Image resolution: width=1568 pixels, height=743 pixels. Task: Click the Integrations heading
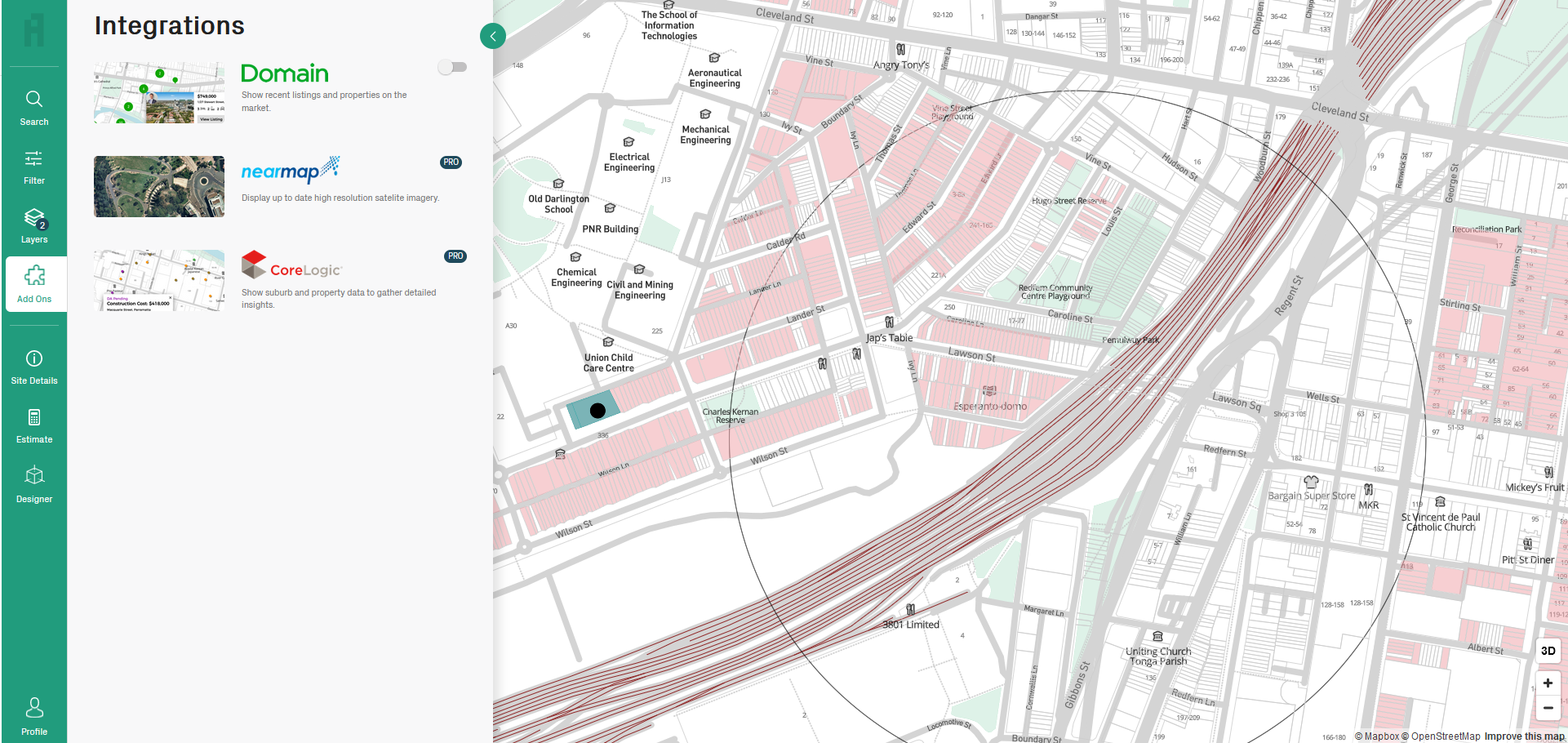coord(170,26)
